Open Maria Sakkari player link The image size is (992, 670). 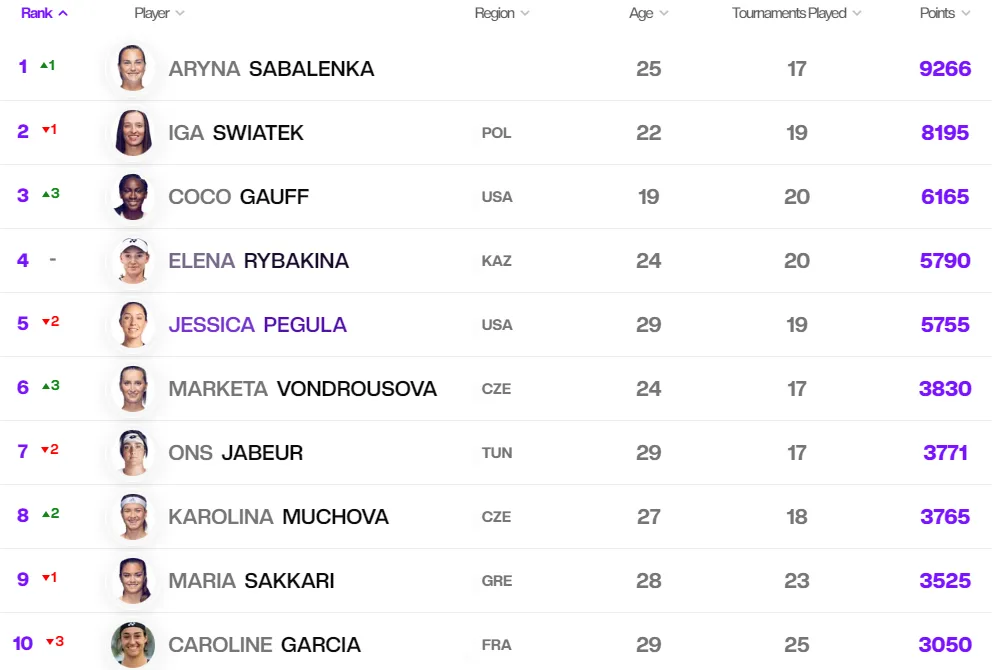251,580
